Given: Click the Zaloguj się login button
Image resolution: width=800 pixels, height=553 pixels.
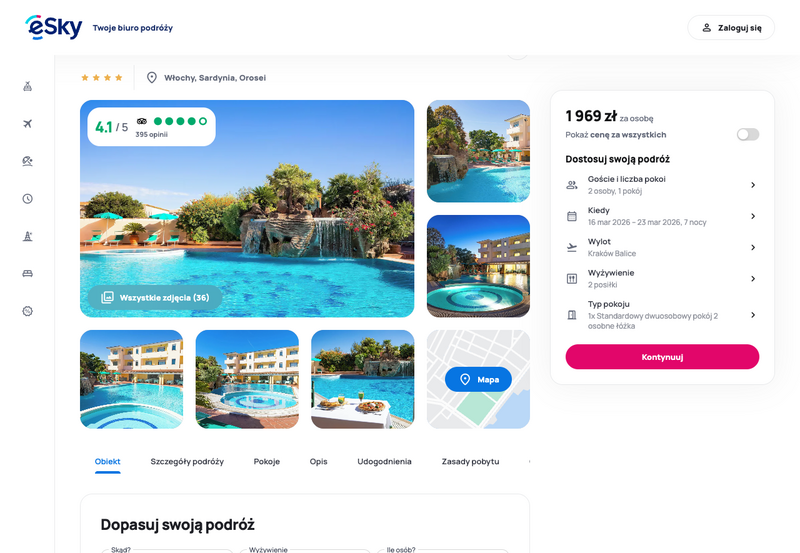Looking at the screenshot, I should 731,28.
